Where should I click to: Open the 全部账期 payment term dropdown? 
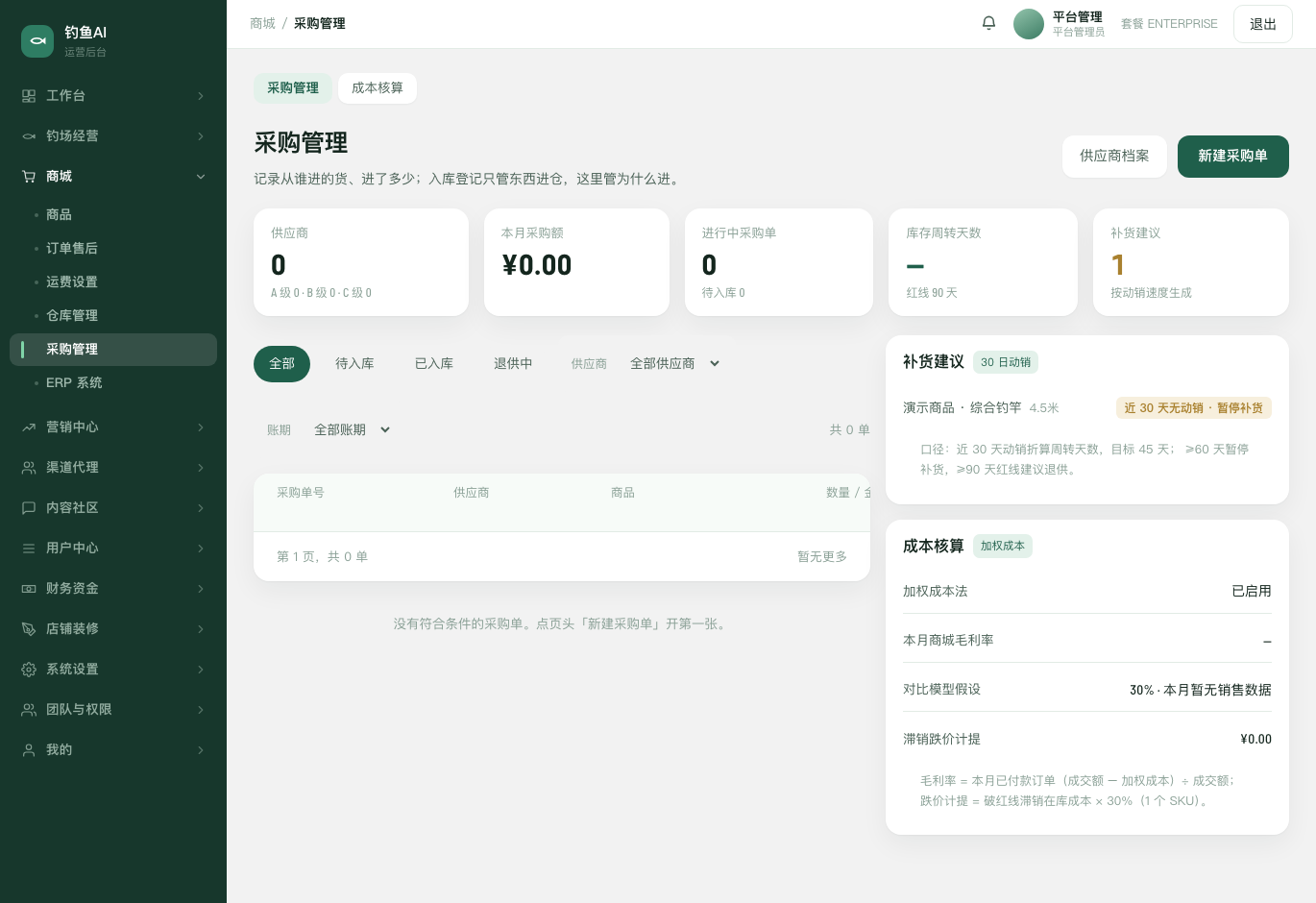tap(352, 430)
